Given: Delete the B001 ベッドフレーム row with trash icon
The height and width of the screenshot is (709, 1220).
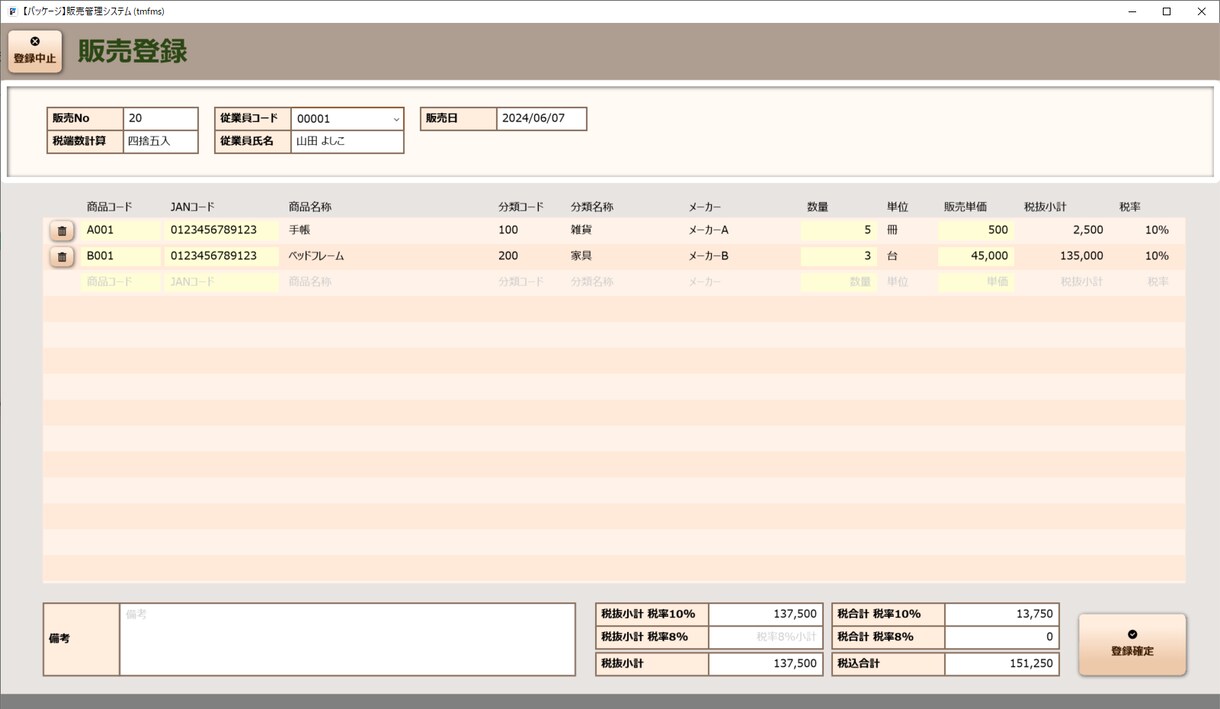Looking at the screenshot, I should click(62, 257).
